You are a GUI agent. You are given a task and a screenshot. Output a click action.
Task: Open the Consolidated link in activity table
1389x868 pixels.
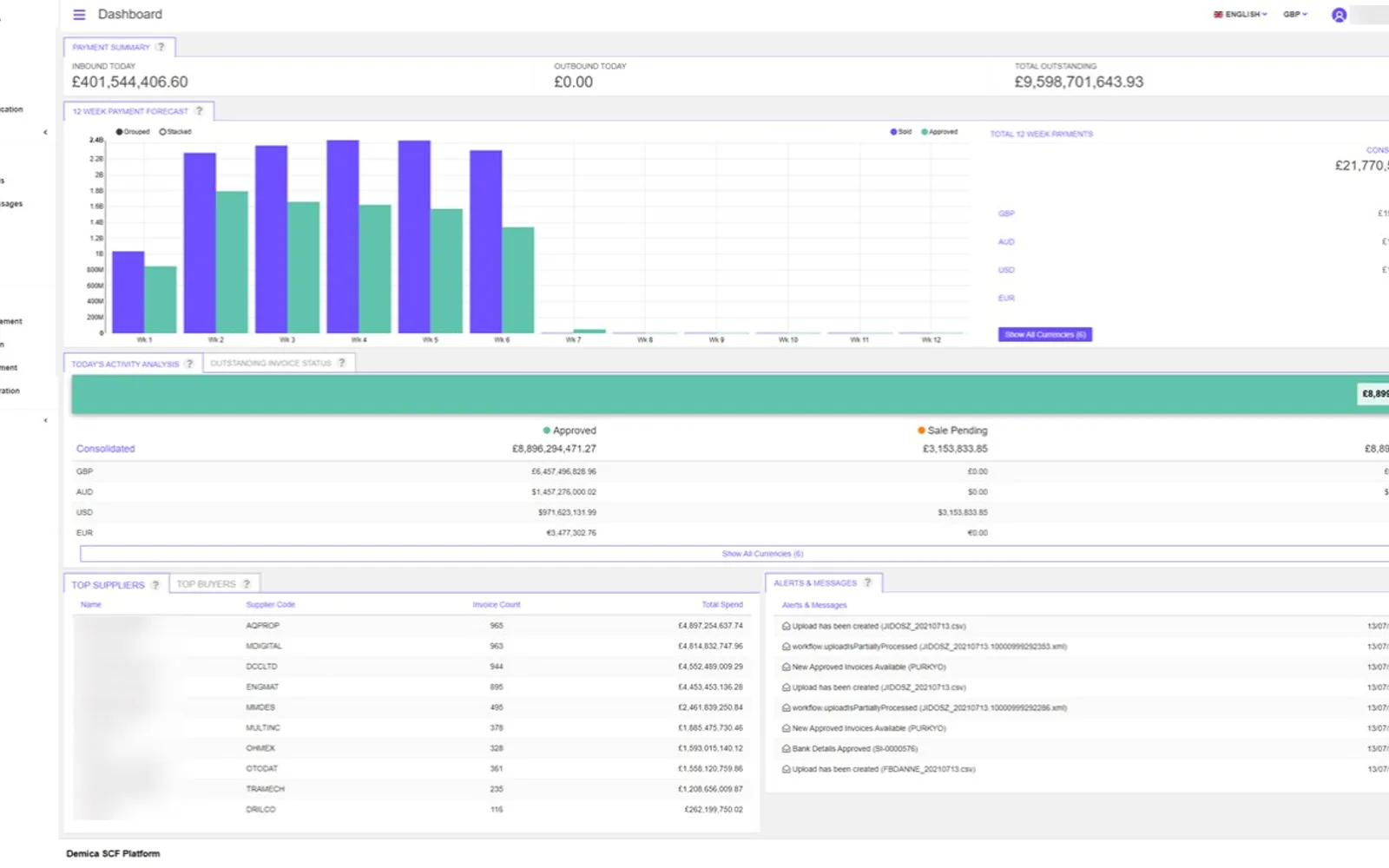click(106, 449)
